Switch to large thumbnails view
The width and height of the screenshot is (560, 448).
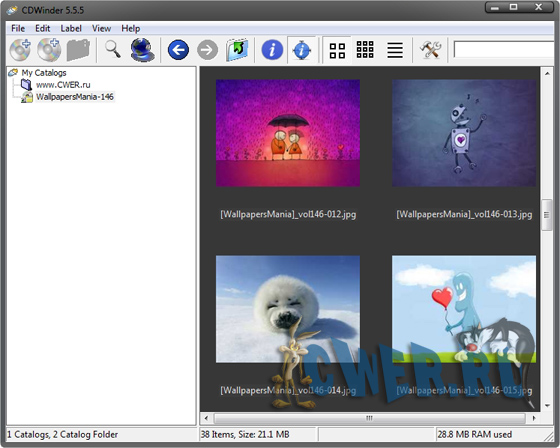[x=337, y=50]
